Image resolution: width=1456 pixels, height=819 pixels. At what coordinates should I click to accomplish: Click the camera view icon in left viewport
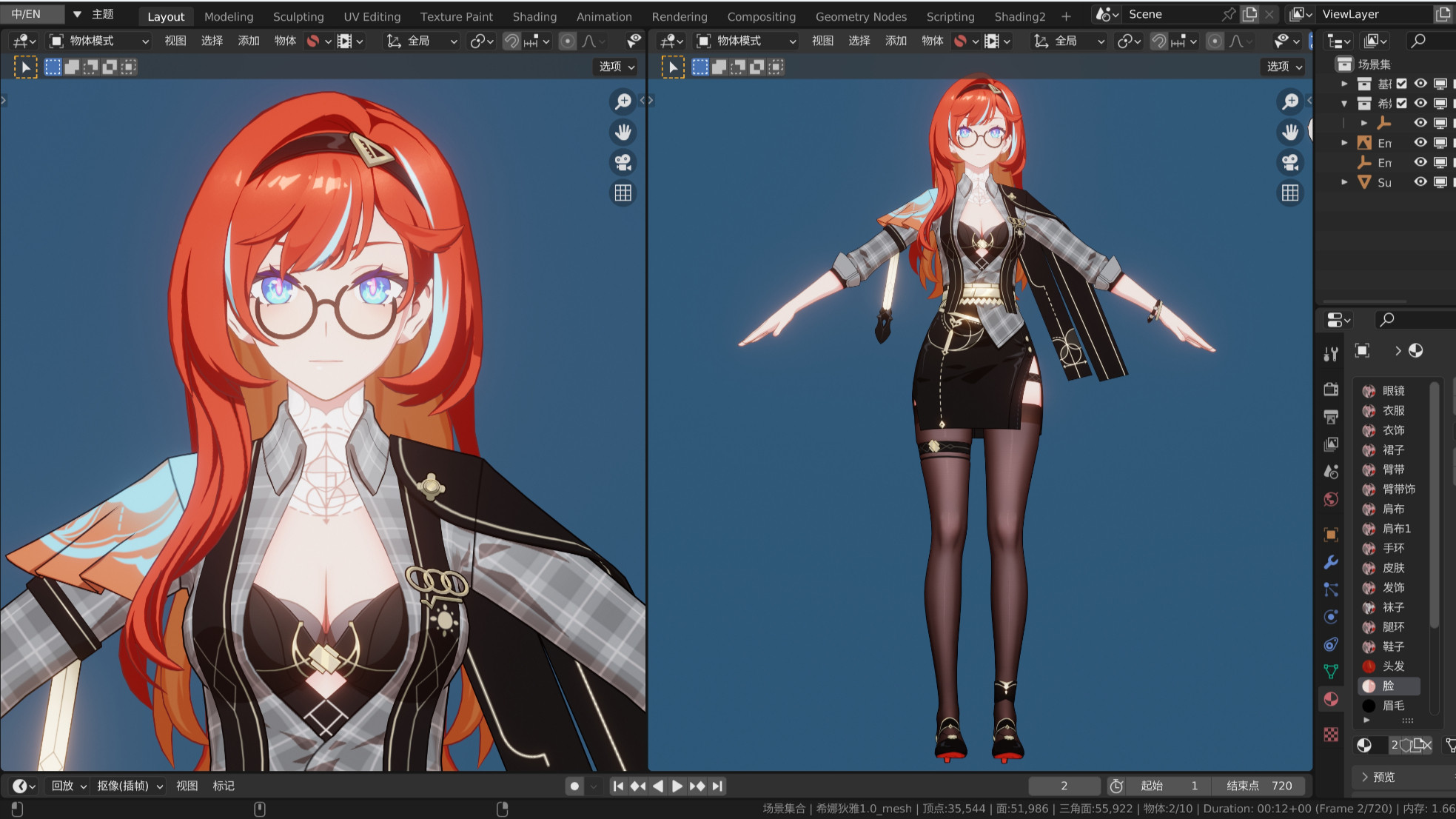click(x=623, y=162)
